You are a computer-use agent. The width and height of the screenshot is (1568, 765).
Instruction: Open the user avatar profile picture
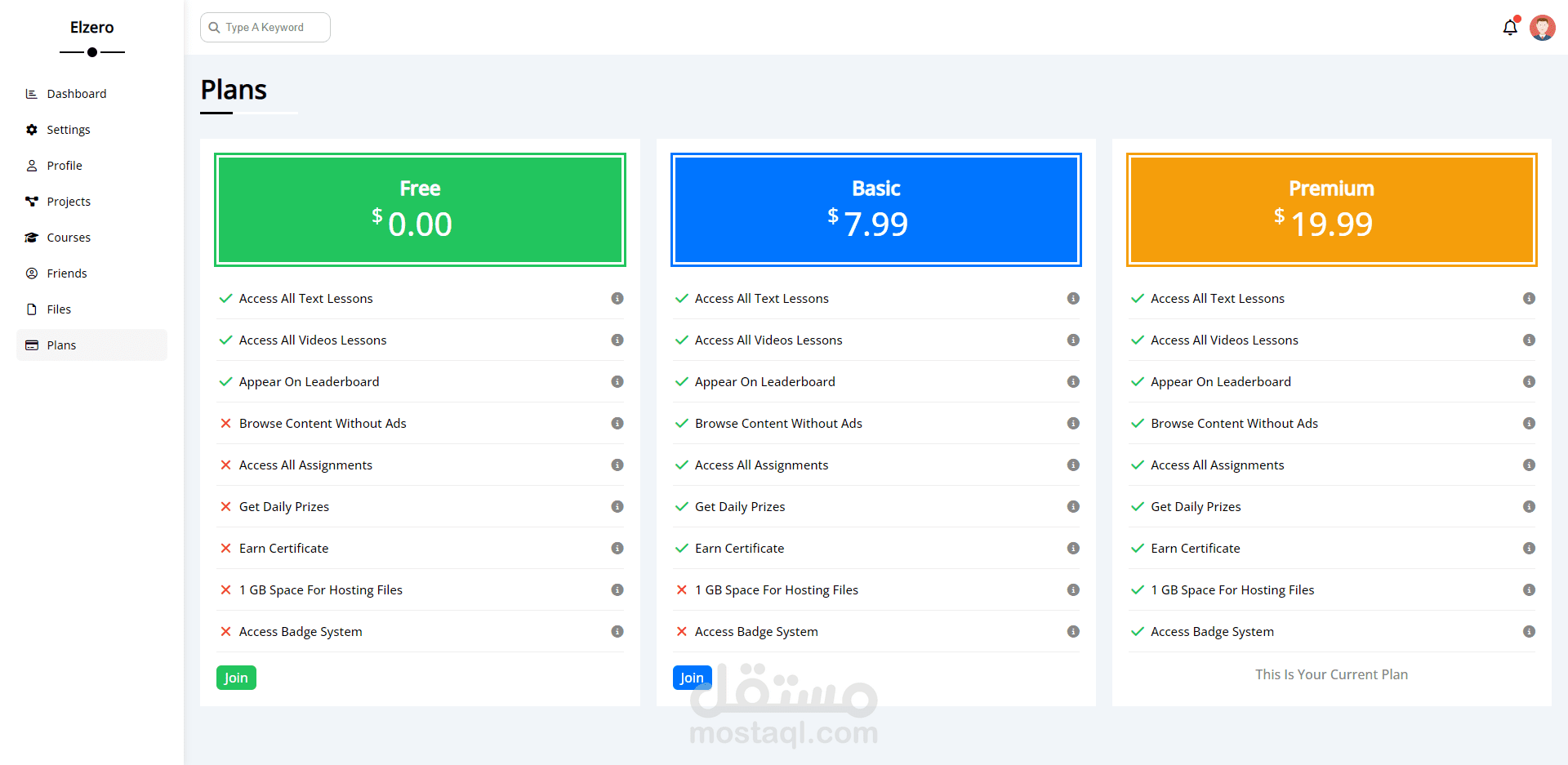(1543, 28)
